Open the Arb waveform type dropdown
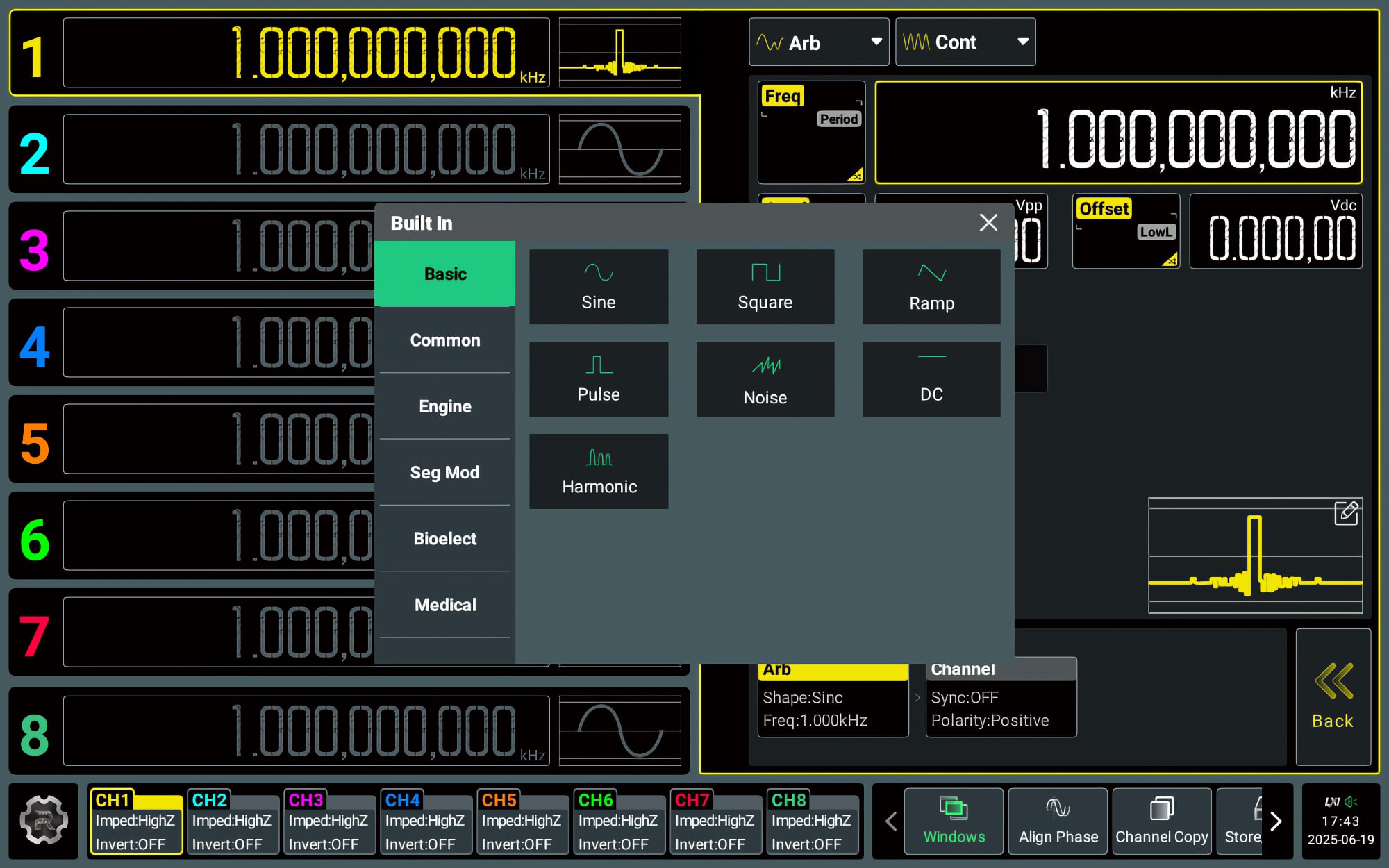This screenshot has height=868, width=1389. tap(819, 42)
